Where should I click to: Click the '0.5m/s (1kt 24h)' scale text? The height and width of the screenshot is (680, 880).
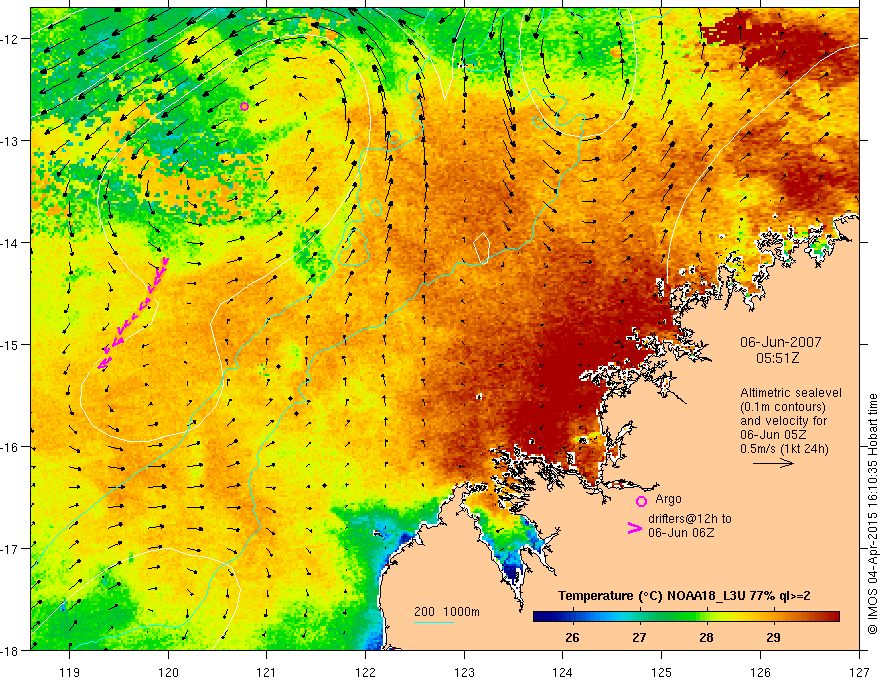tap(784, 449)
